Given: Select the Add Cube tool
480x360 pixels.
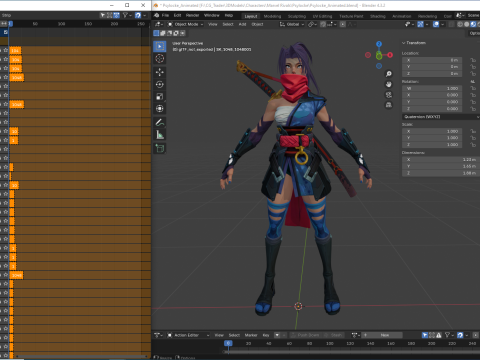Looking at the screenshot, I should click(160, 148).
